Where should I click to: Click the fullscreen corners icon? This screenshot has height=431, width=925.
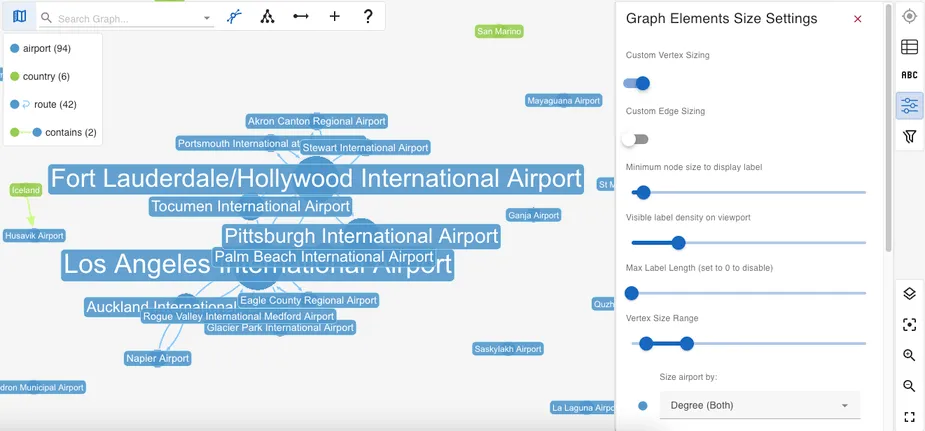(909, 417)
